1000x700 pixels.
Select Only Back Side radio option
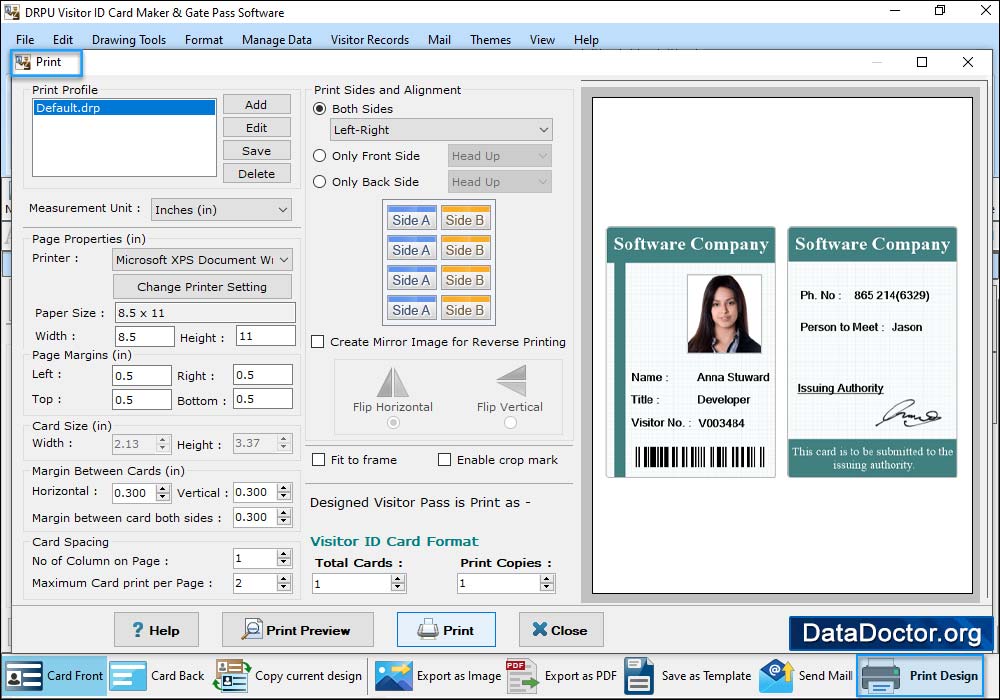320,182
